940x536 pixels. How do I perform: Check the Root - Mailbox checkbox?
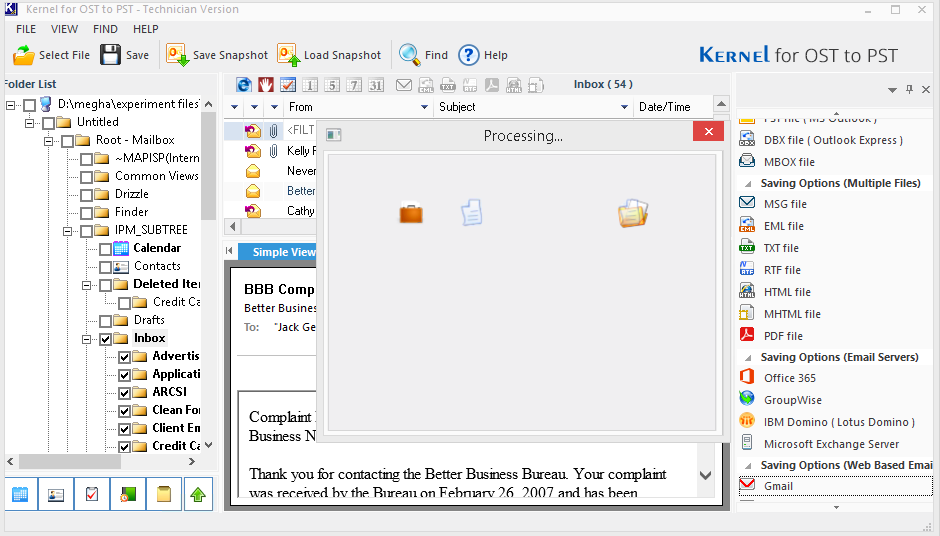tap(67, 141)
